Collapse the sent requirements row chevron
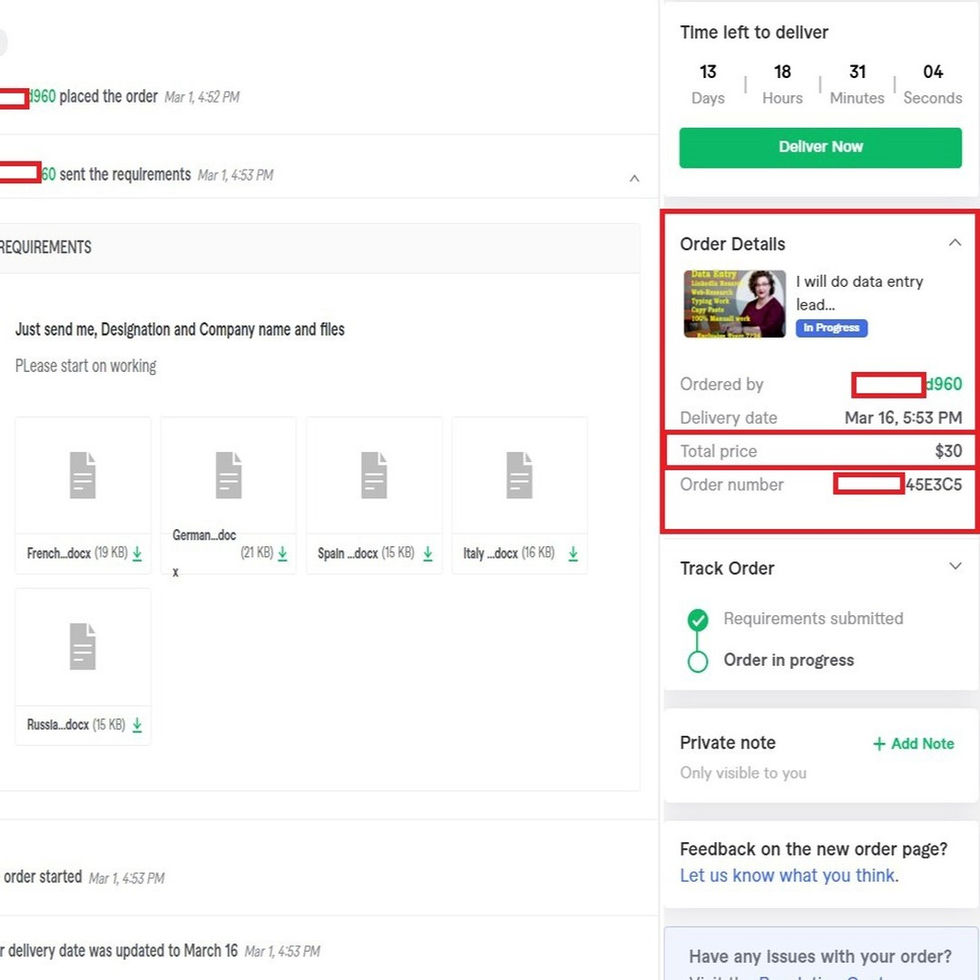 point(634,179)
